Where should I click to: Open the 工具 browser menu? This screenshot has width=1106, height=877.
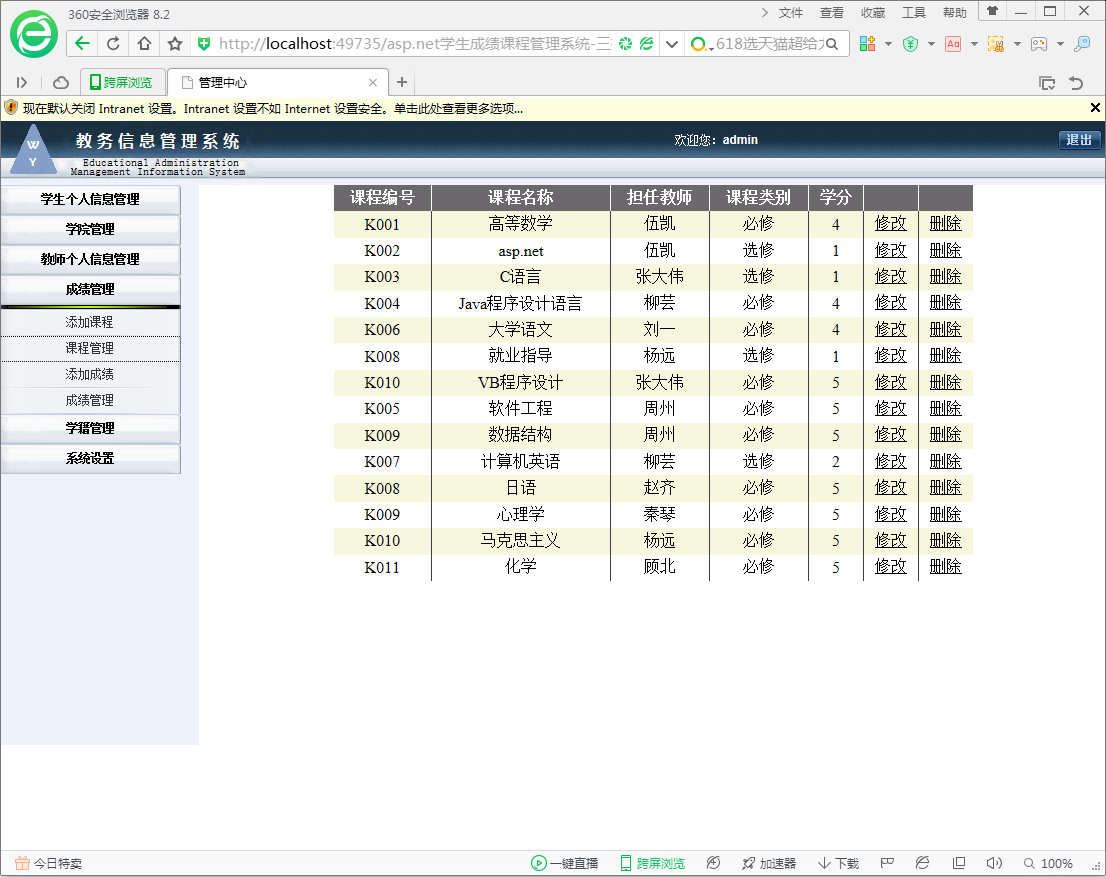(x=913, y=13)
